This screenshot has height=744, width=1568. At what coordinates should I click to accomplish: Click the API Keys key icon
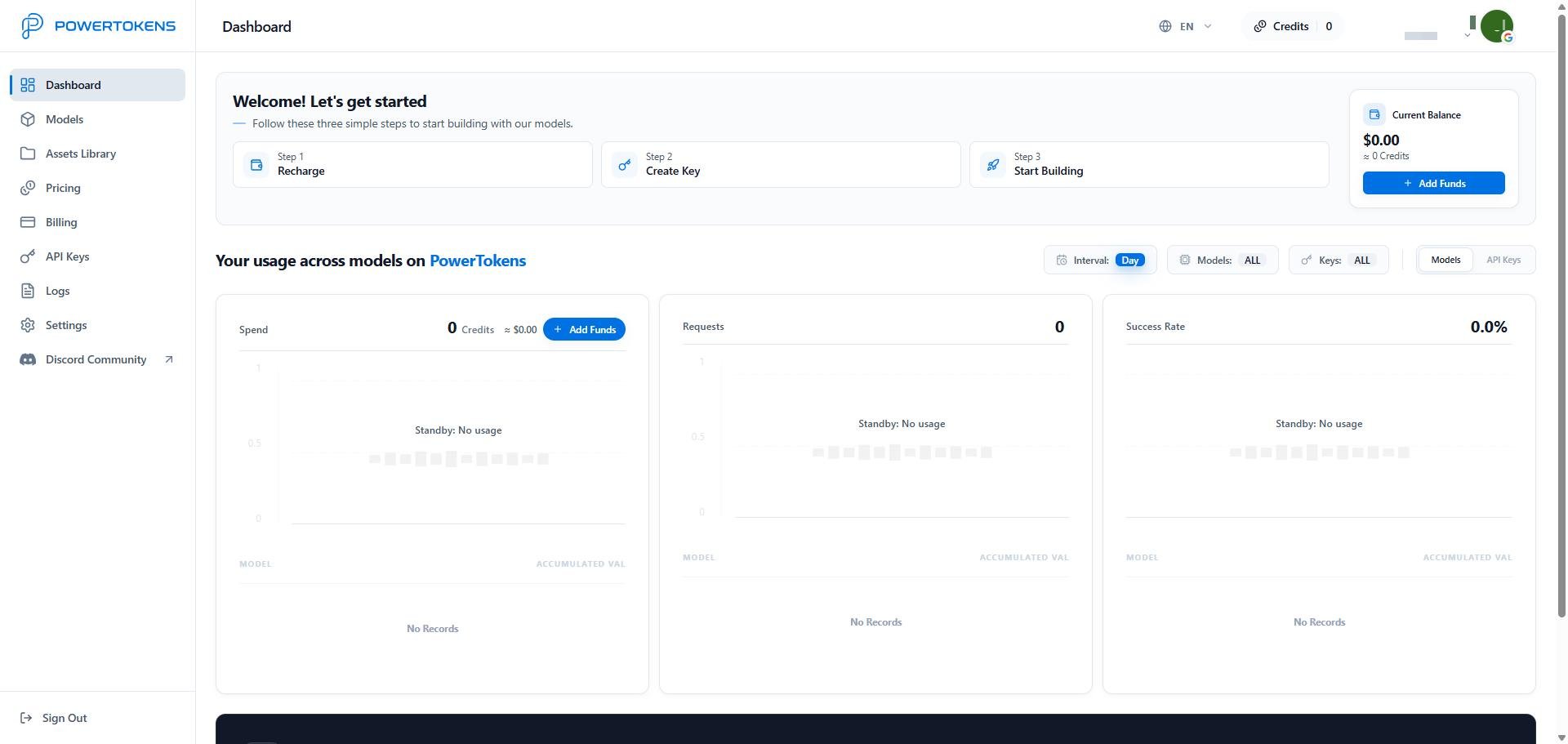pyautogui.click(x=28, y=256)
